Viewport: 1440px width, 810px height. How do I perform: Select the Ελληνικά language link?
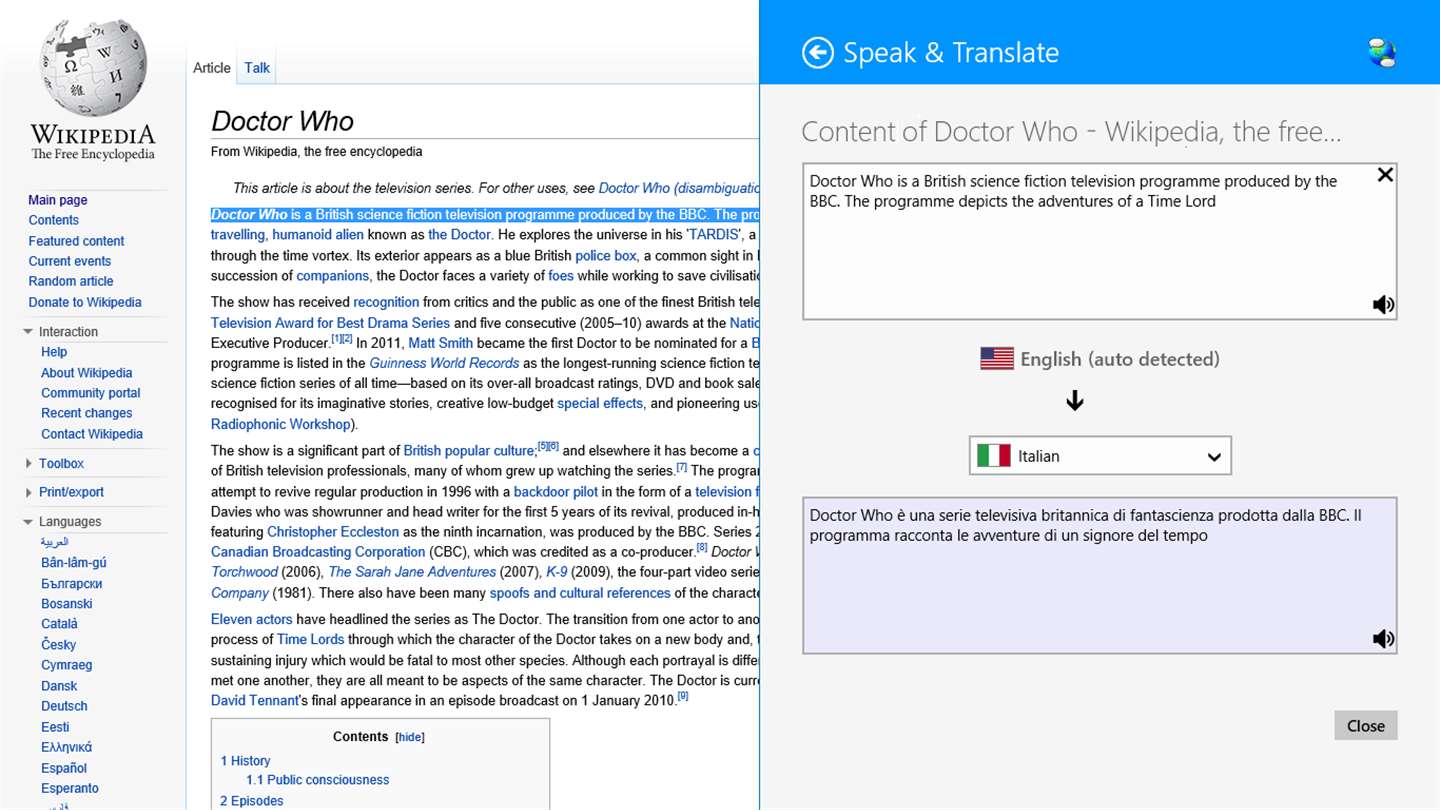(67, 747)
